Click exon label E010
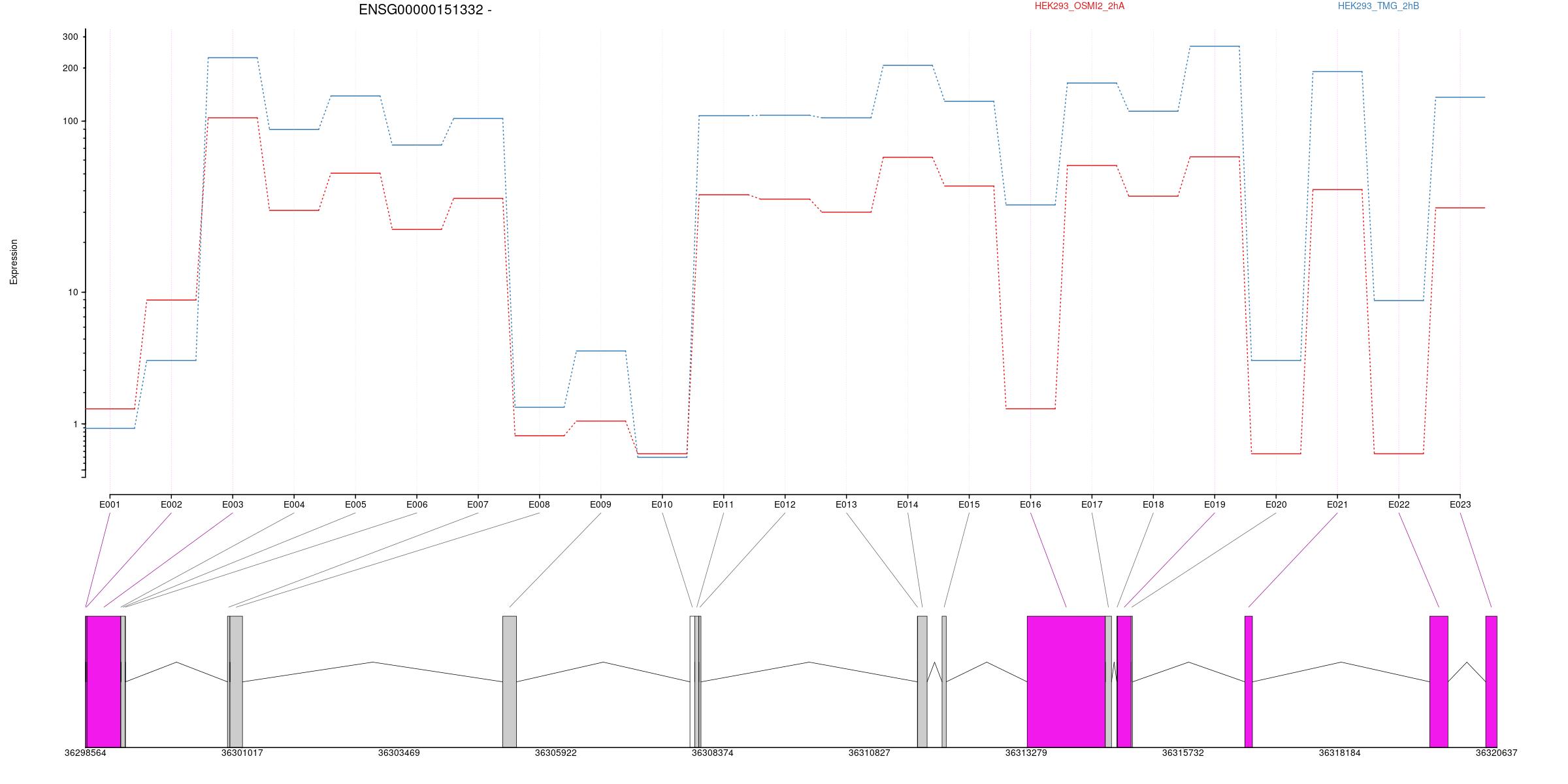Screen dimensions: 1568x784 (x=662, y=504)
